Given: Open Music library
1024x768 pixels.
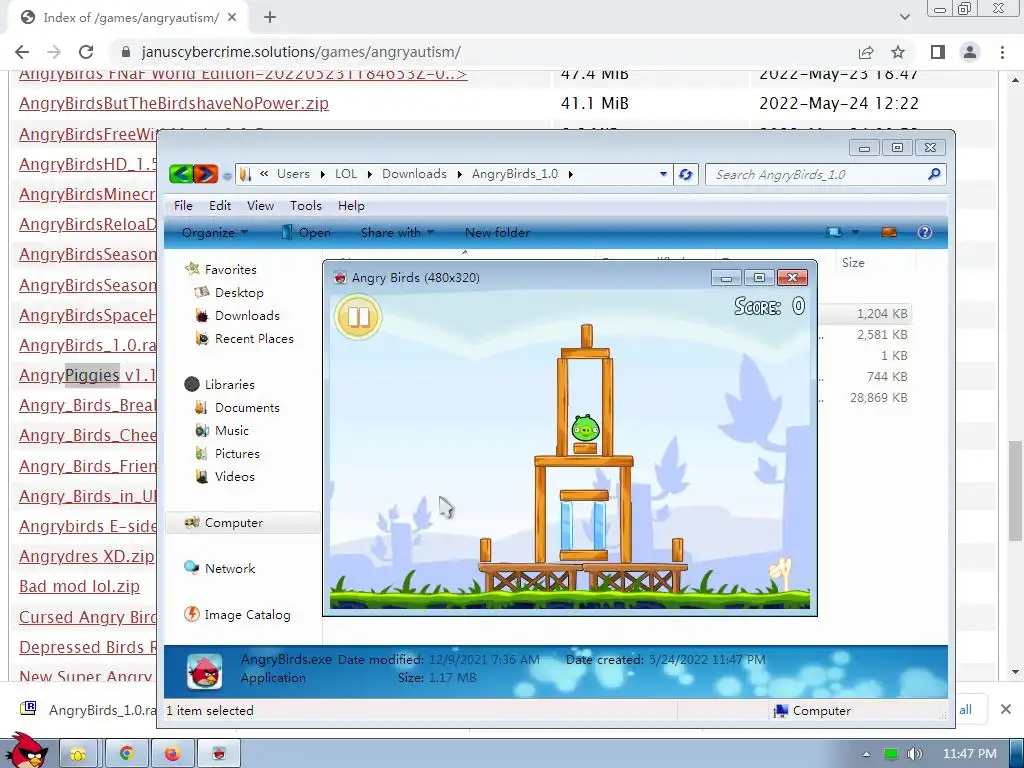Looking at the screenshot, I should pos(222,430).
